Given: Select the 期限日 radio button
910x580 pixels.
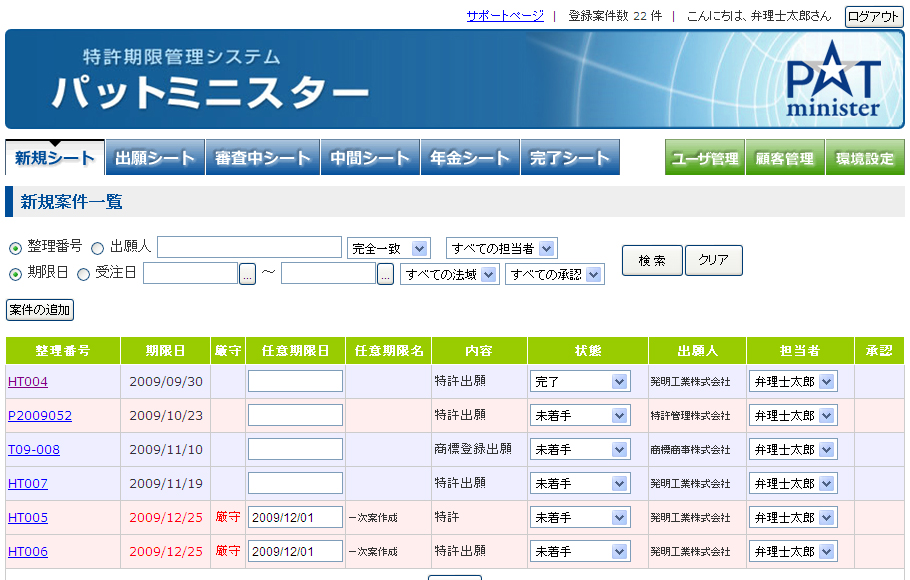Looking at the screenshot, I should 15,274.
